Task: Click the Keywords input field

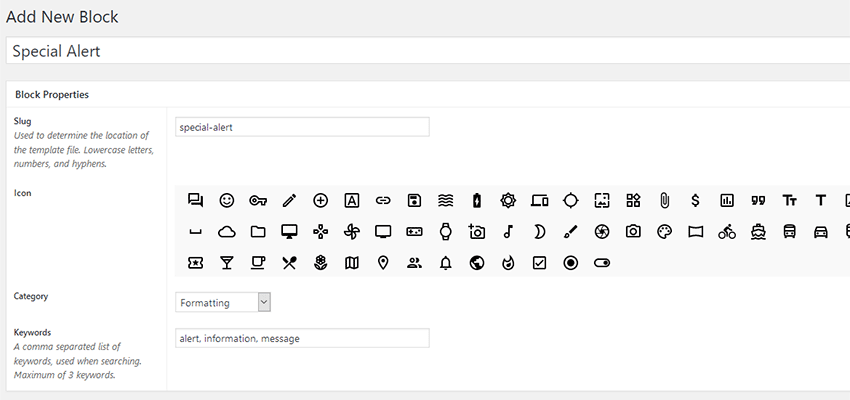Action: click(x=301, y=338)
